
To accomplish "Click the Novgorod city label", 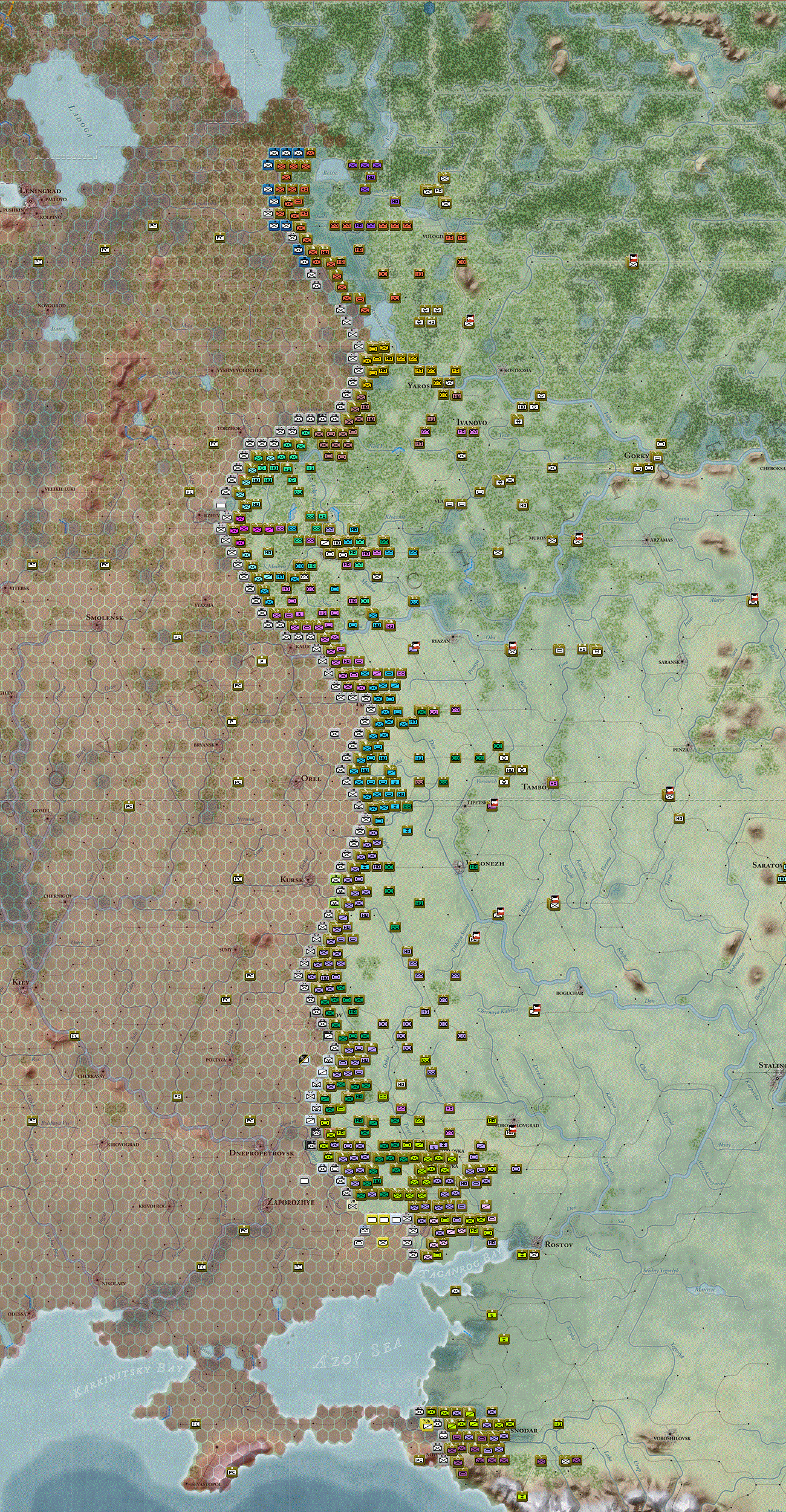I will click(x=51, y=306).
